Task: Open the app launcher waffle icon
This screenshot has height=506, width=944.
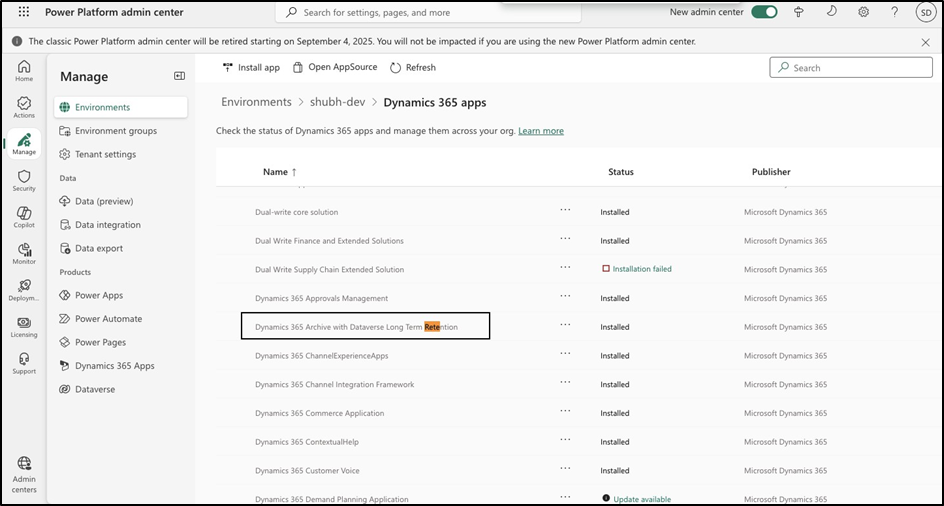Action: (24, 12)
